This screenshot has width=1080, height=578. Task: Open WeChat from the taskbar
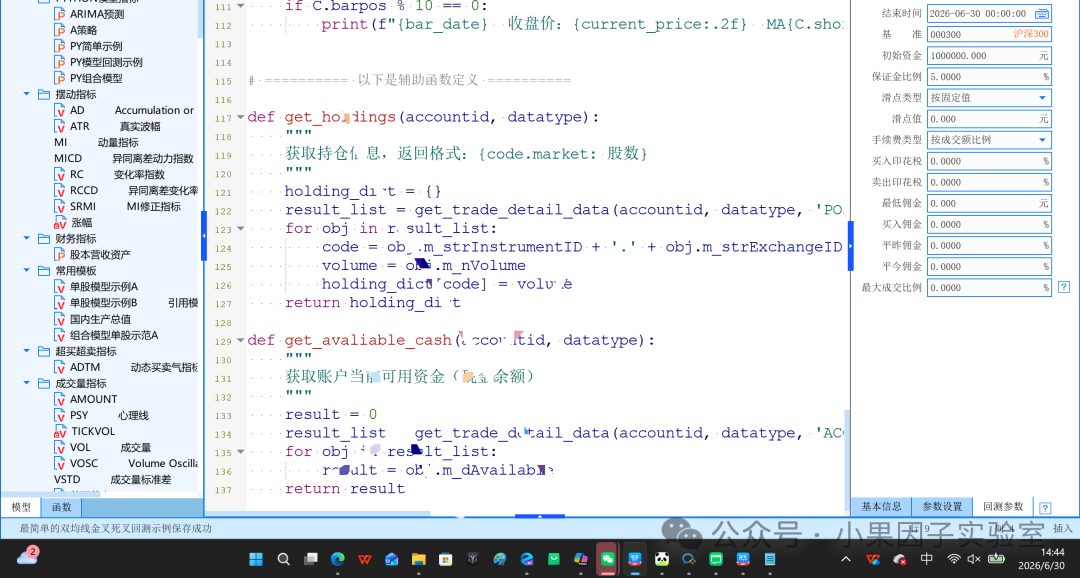608,559
